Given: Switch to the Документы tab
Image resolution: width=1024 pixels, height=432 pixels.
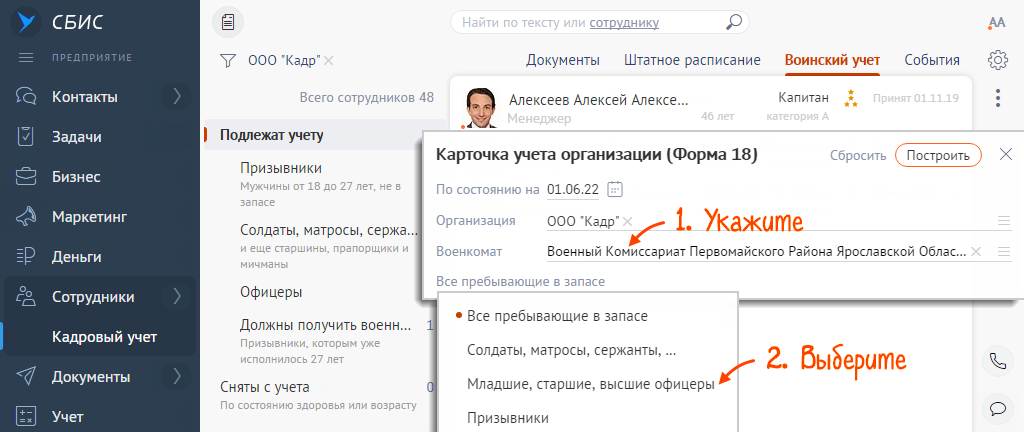Looking at the screenshot, I should 563,60.
